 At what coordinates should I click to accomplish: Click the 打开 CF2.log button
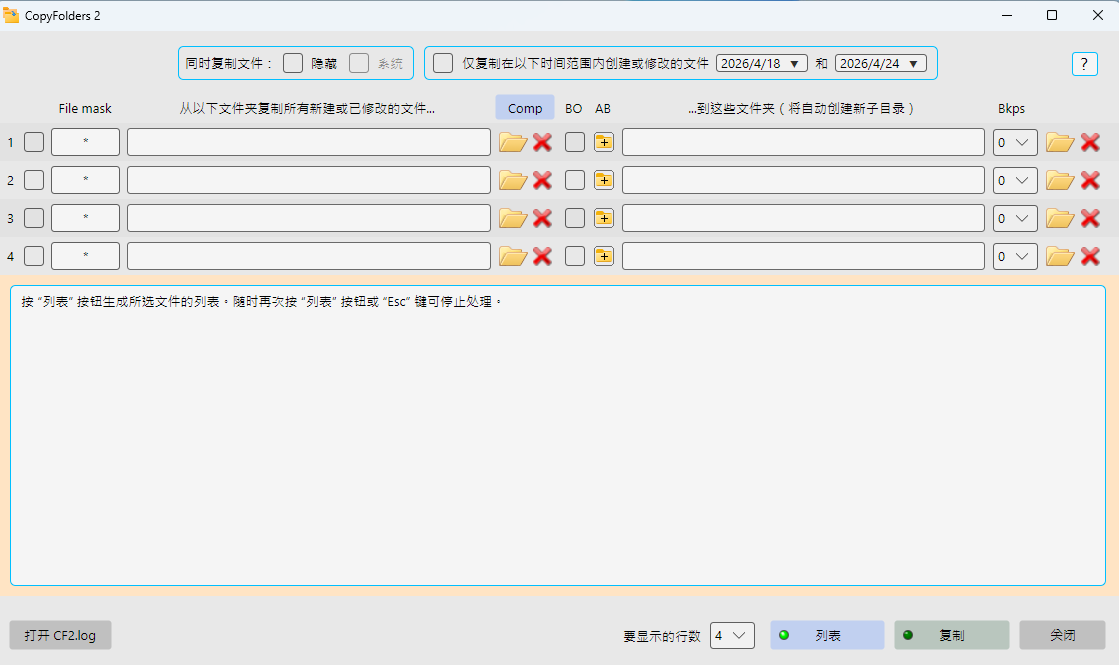[x=61, y=635]
